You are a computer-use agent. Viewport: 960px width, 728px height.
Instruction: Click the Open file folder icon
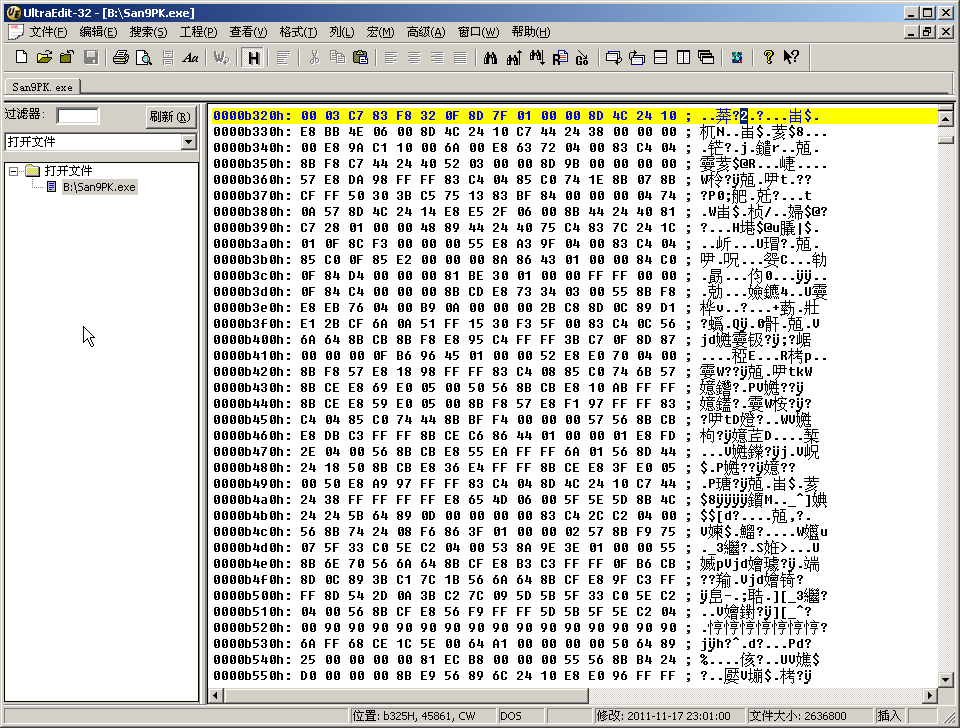(x=44, y=57)
